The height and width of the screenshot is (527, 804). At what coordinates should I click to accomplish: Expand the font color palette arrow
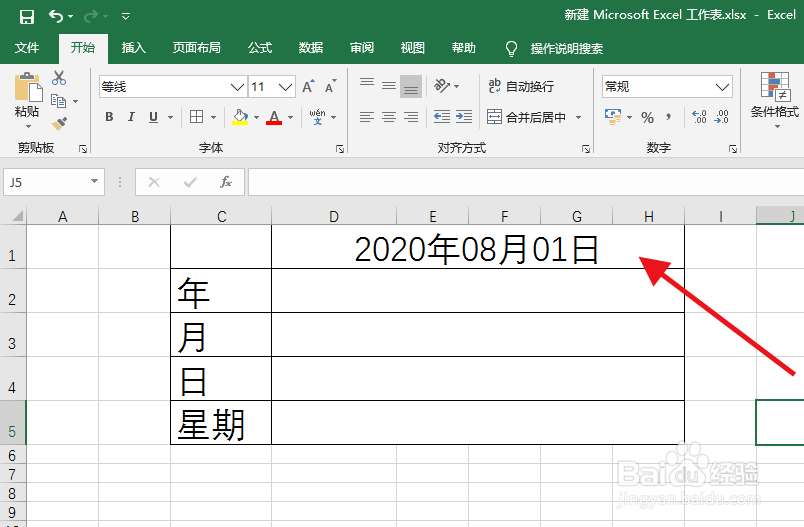290,117
